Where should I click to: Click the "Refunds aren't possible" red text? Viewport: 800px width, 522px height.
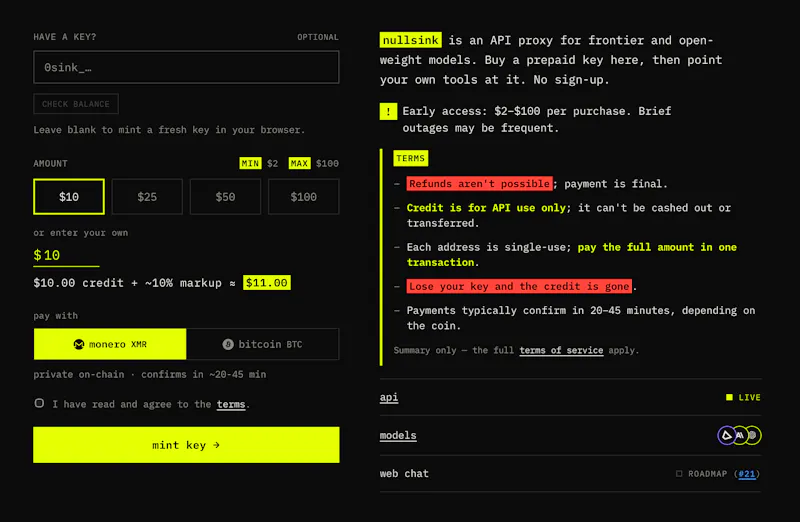coord(480,184)
